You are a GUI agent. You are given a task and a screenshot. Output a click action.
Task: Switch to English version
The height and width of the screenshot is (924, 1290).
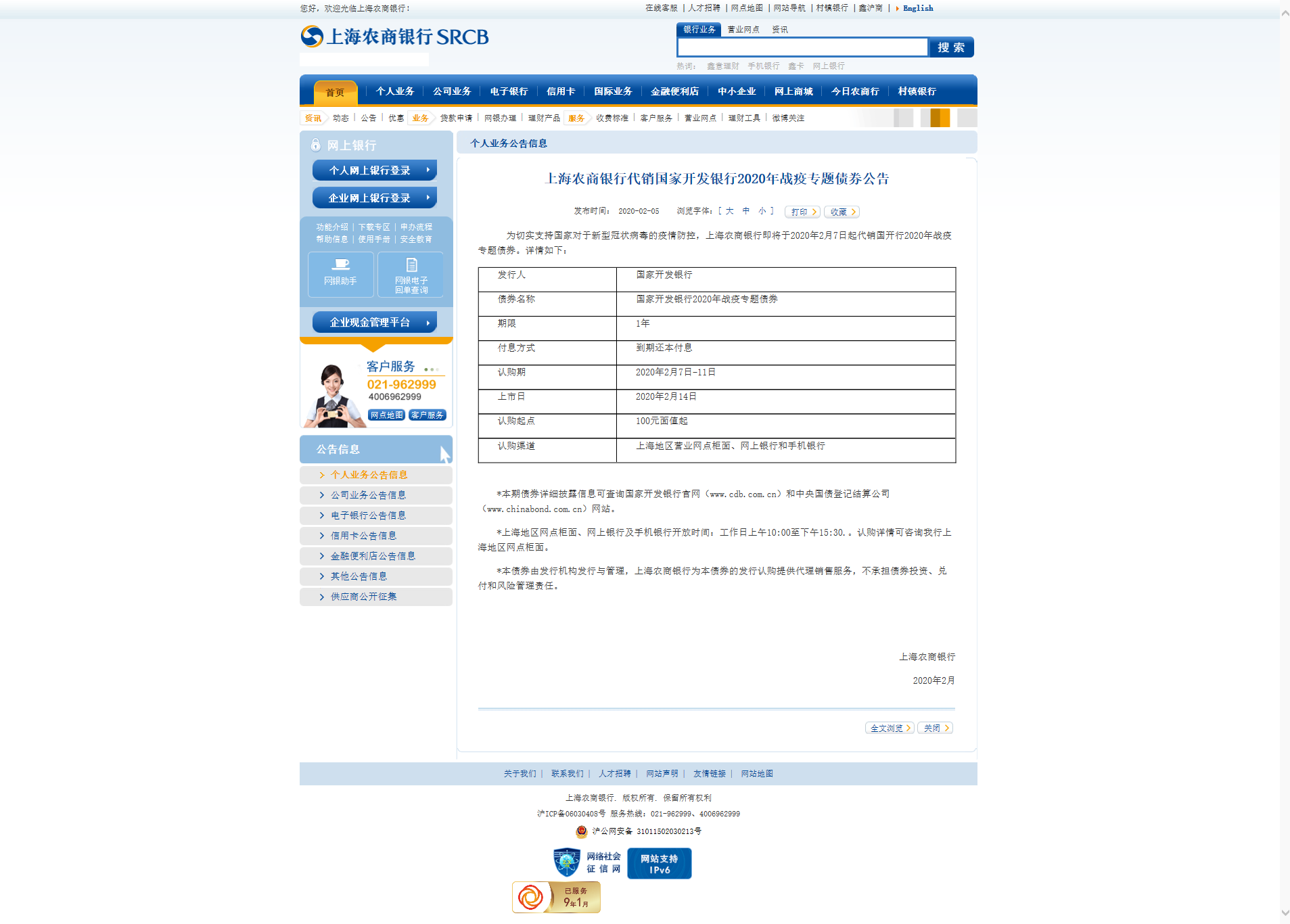917,8
